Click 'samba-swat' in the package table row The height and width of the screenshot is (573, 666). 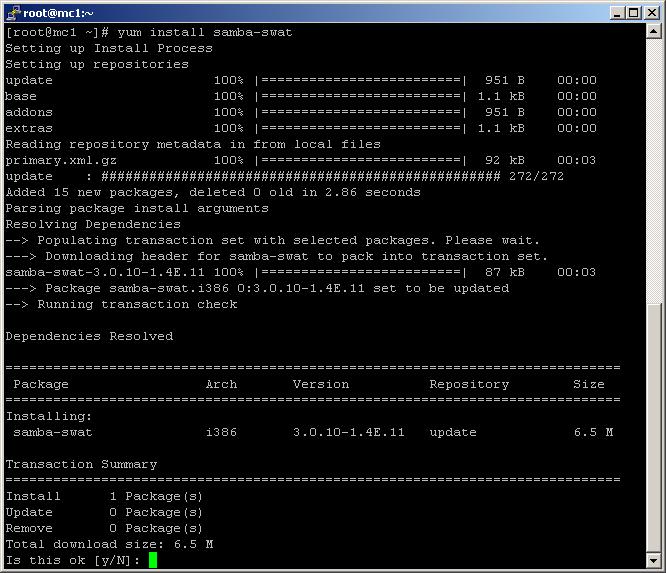(53, 432)
